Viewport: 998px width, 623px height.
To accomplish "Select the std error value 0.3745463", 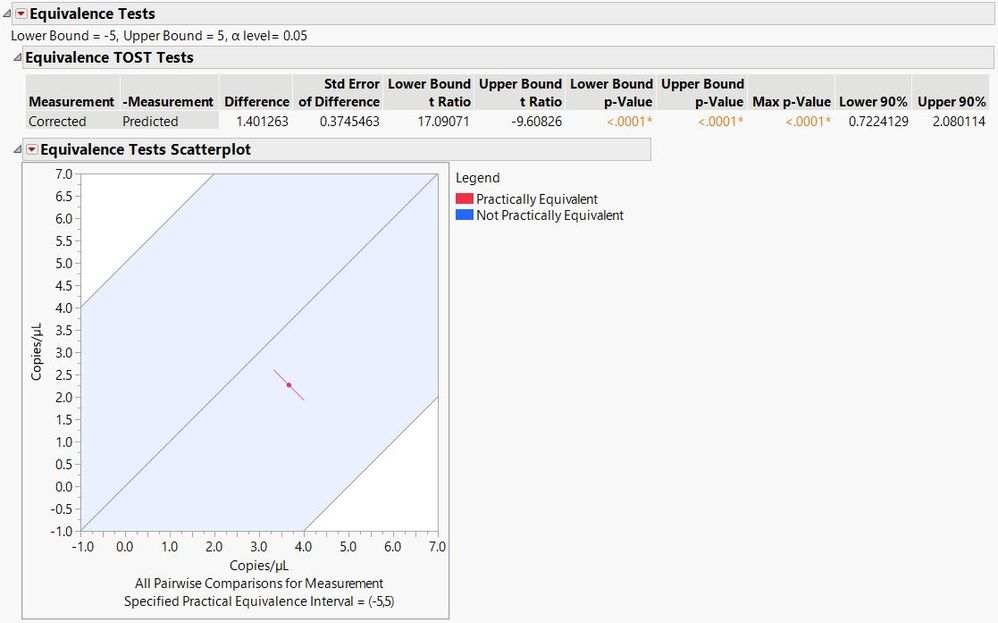I will pyautogui.click(x=349, y=122).
